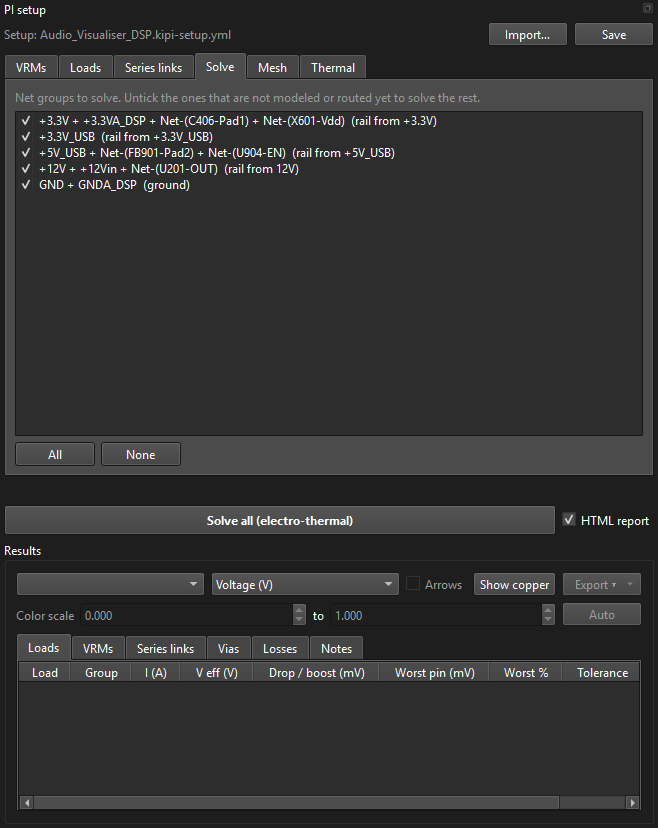Untick the +3.3V_USB net group checkbox
Screen dimensions: 658x828
(x=26, y=137)
